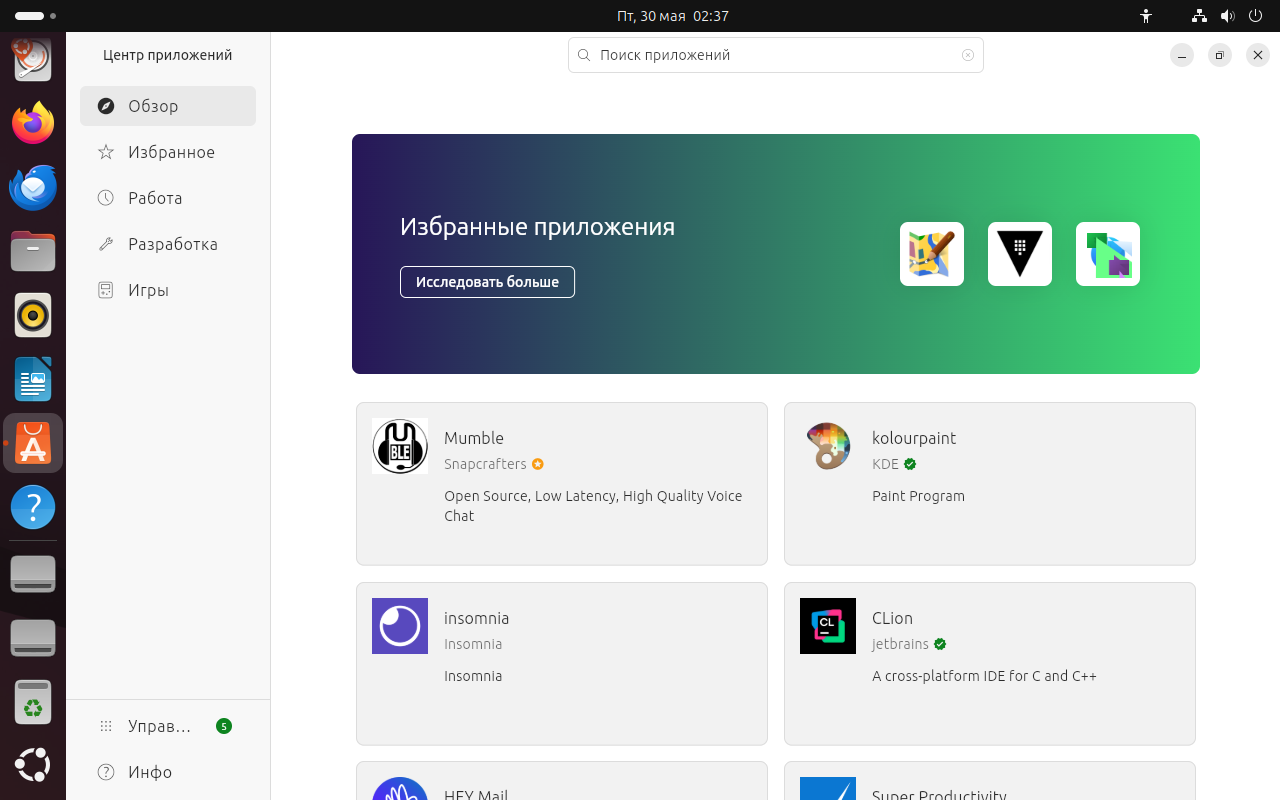Viewport: 1280px width, 800px height.
Task: Open the HEY Mail app icon
Action: 400,789
